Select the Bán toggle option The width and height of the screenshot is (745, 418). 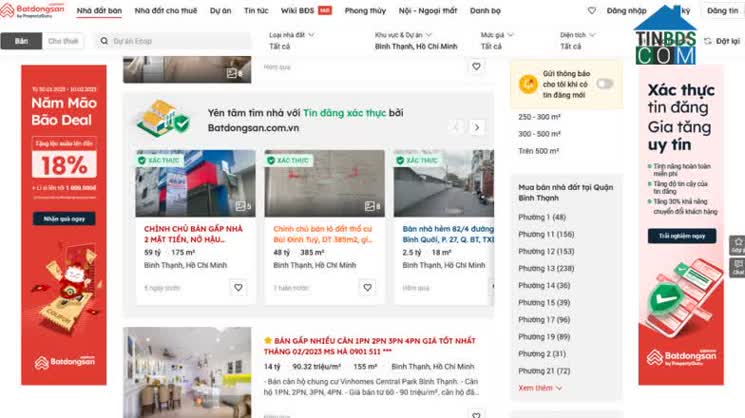tap(21, 41)
